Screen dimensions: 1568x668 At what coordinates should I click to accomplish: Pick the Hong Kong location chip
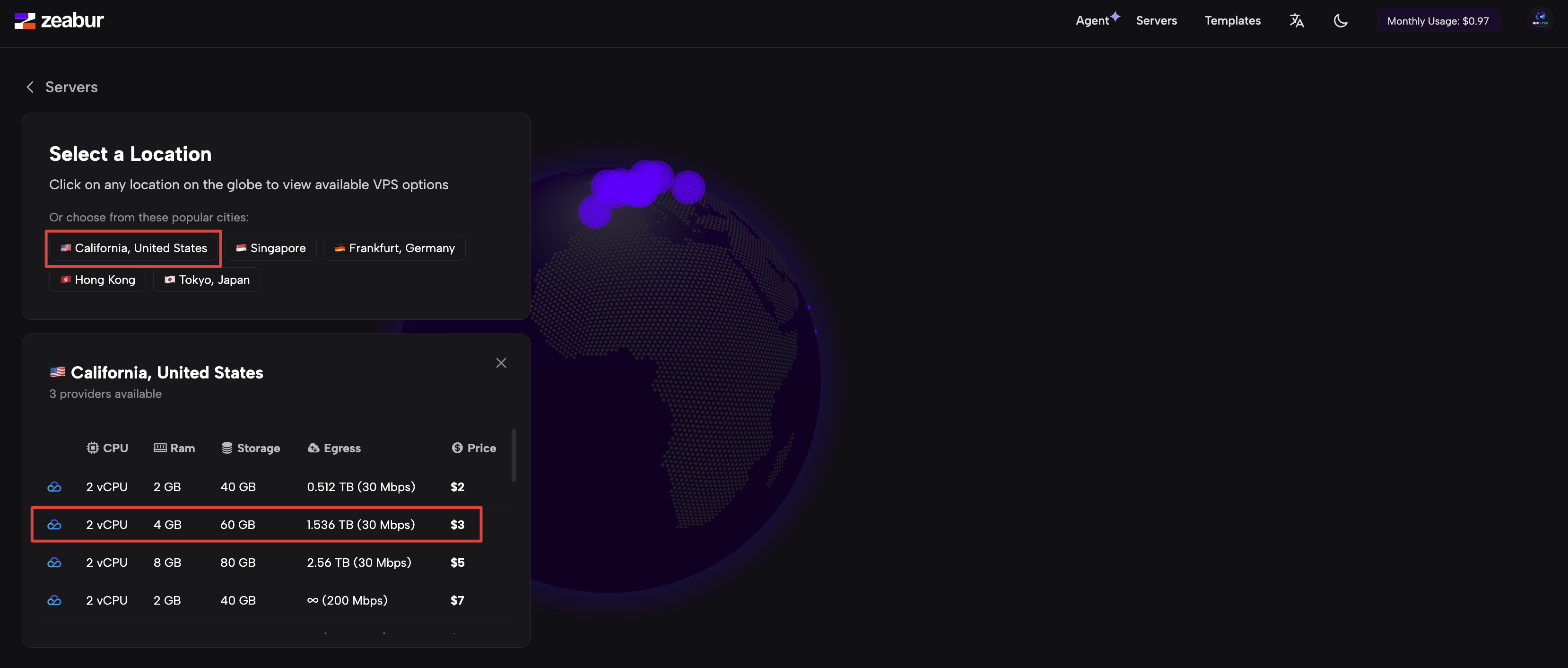[97, 280]
